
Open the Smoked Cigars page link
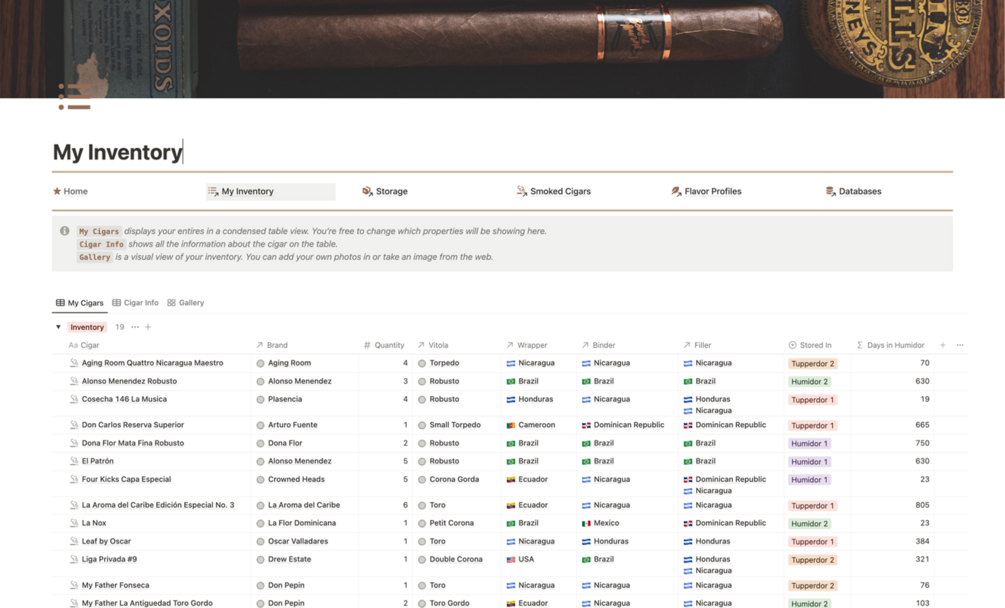pyautogui.click(x=554, y=191)
